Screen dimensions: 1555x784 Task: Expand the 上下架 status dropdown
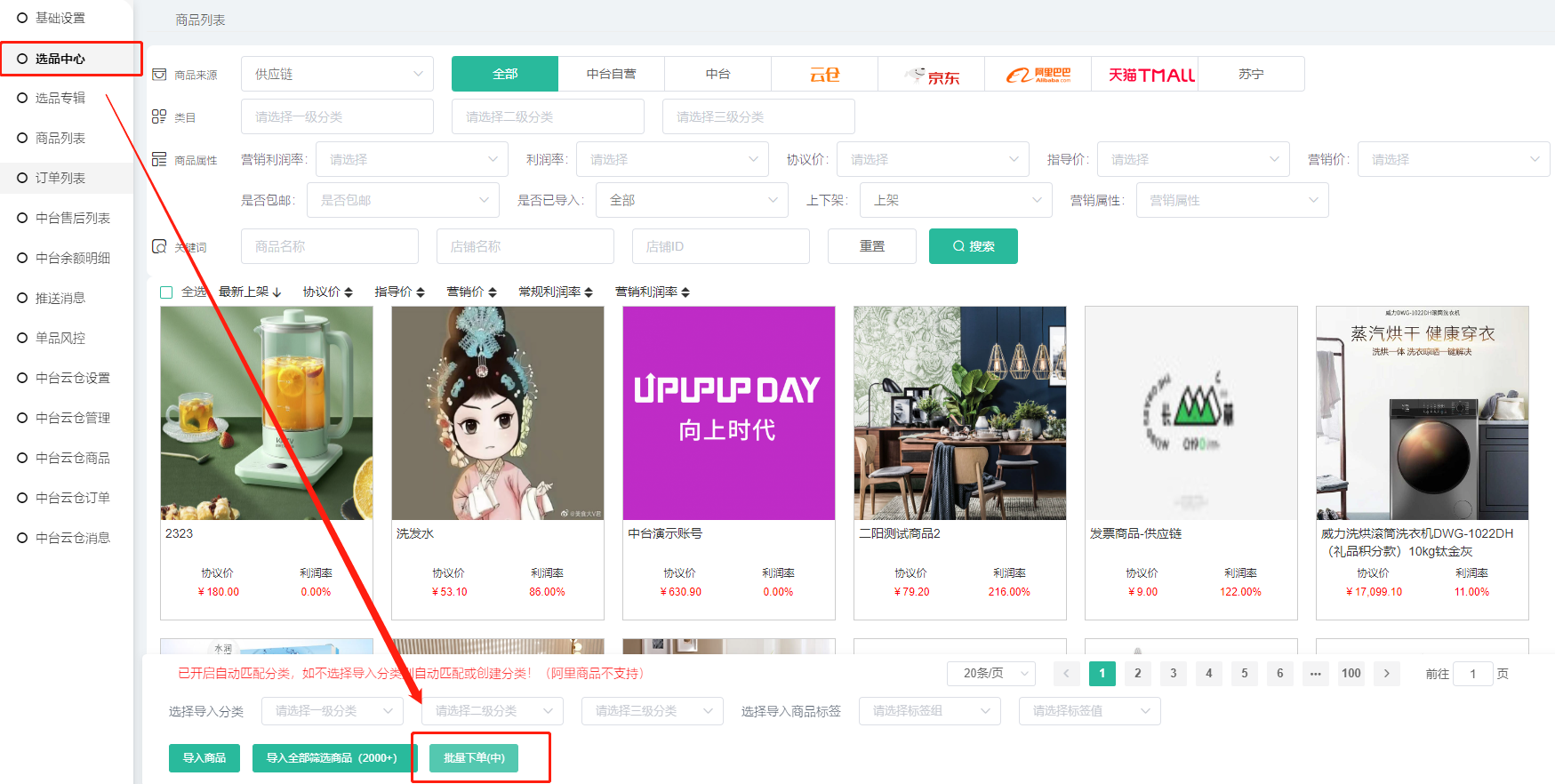pos(956,200)
